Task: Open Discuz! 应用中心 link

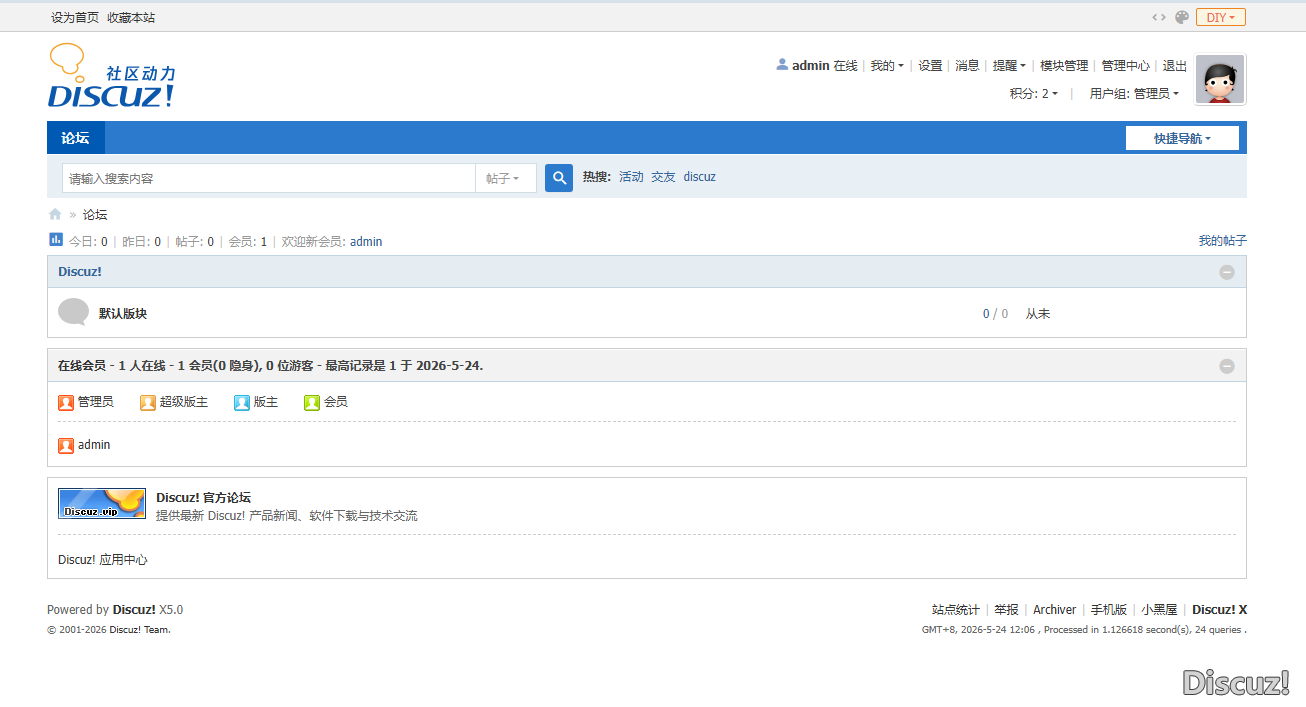Action: (x=102, y=560)
